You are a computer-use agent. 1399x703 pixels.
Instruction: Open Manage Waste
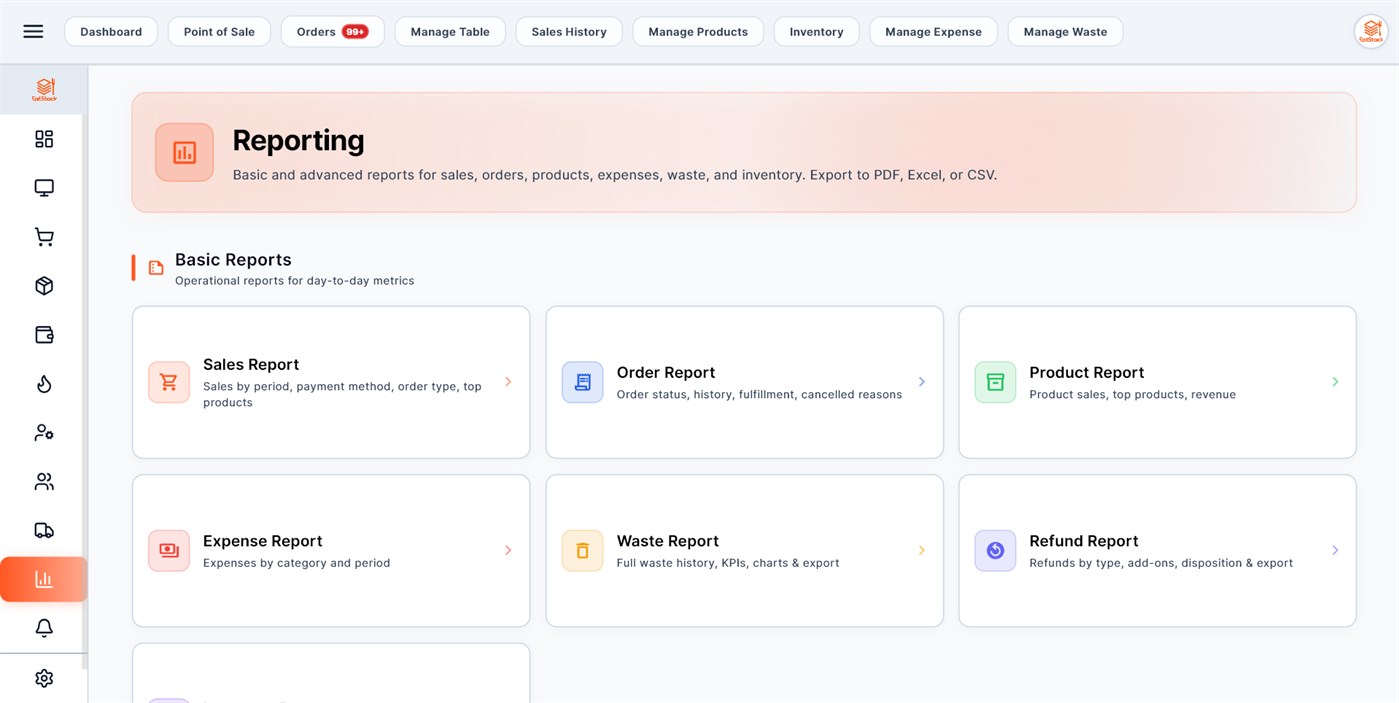pos(1065,31)
